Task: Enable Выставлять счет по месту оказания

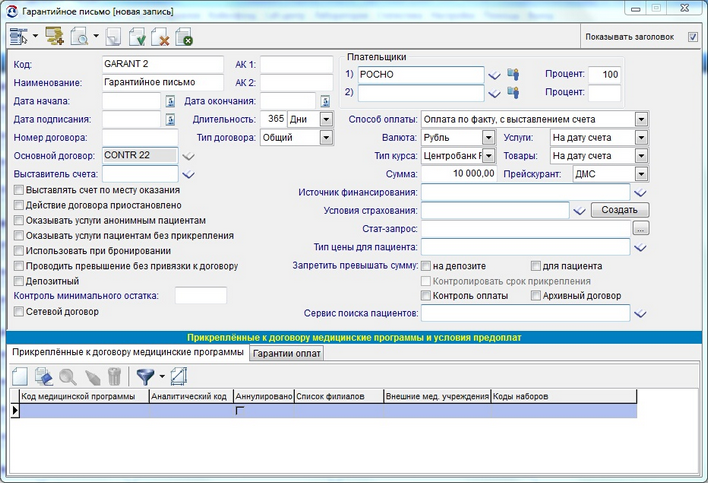Action: tap(19, 190)
